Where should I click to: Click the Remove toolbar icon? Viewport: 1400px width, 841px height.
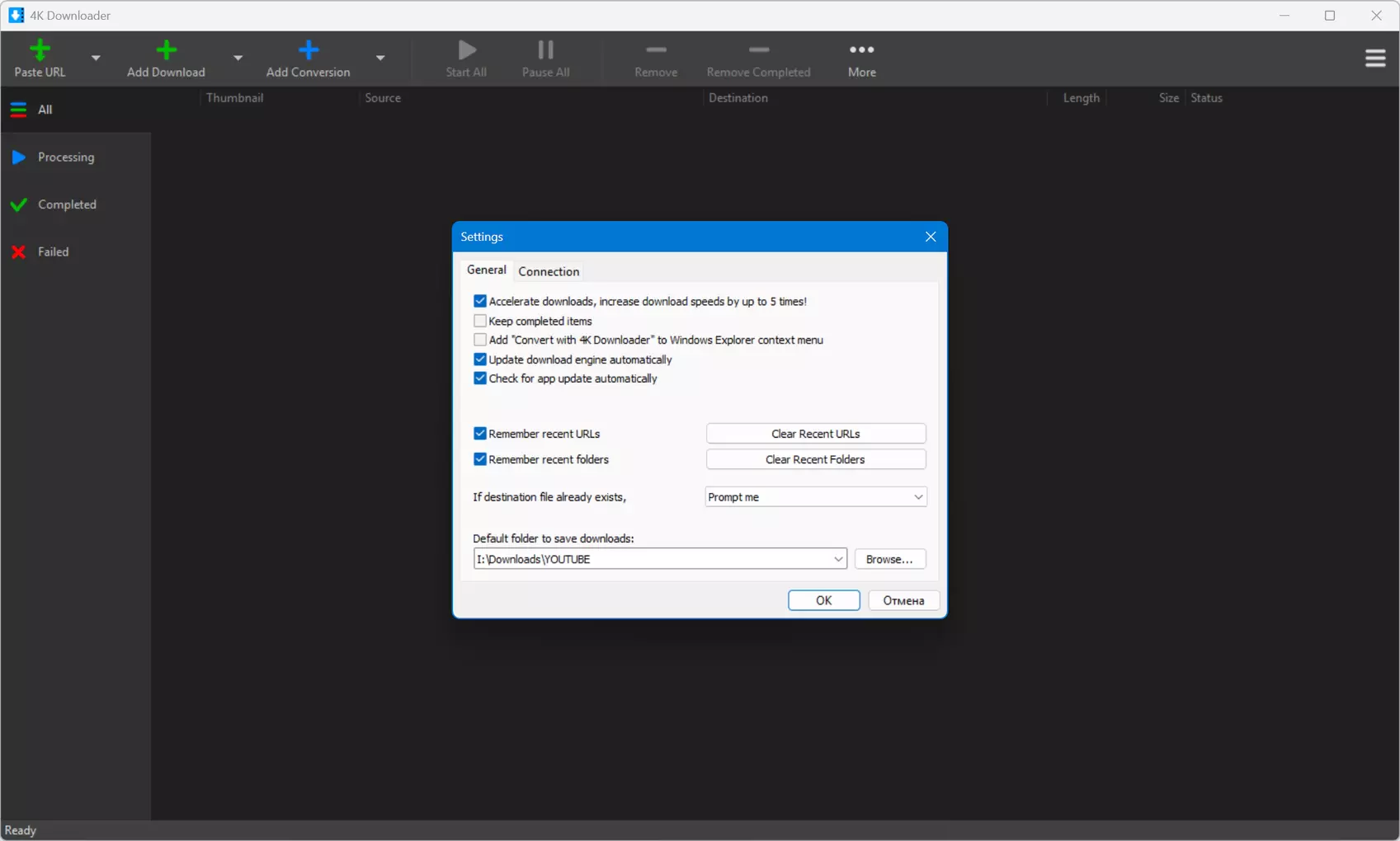(x=656, y=49)
